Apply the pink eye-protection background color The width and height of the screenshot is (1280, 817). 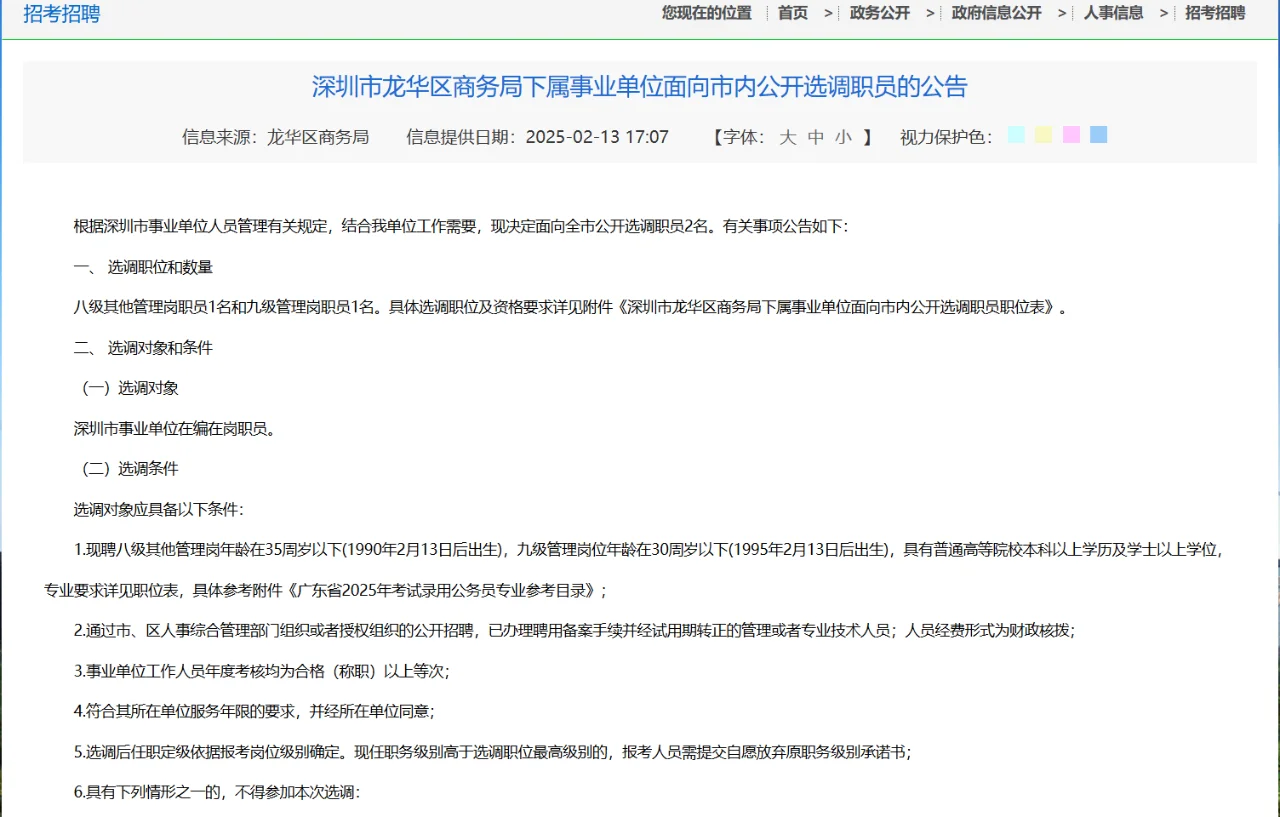[x=1071, y=134]
